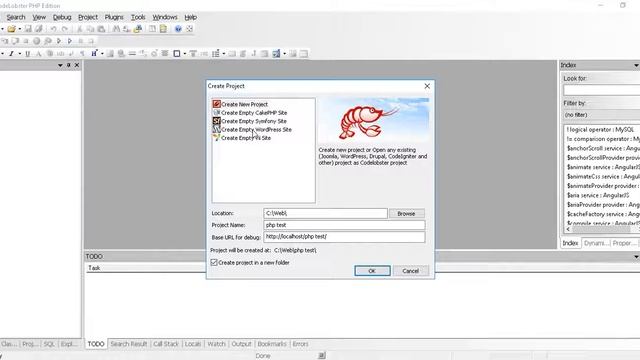Click the blue form checkbox icon
640x360 pixels.
(x=276, y=53)
